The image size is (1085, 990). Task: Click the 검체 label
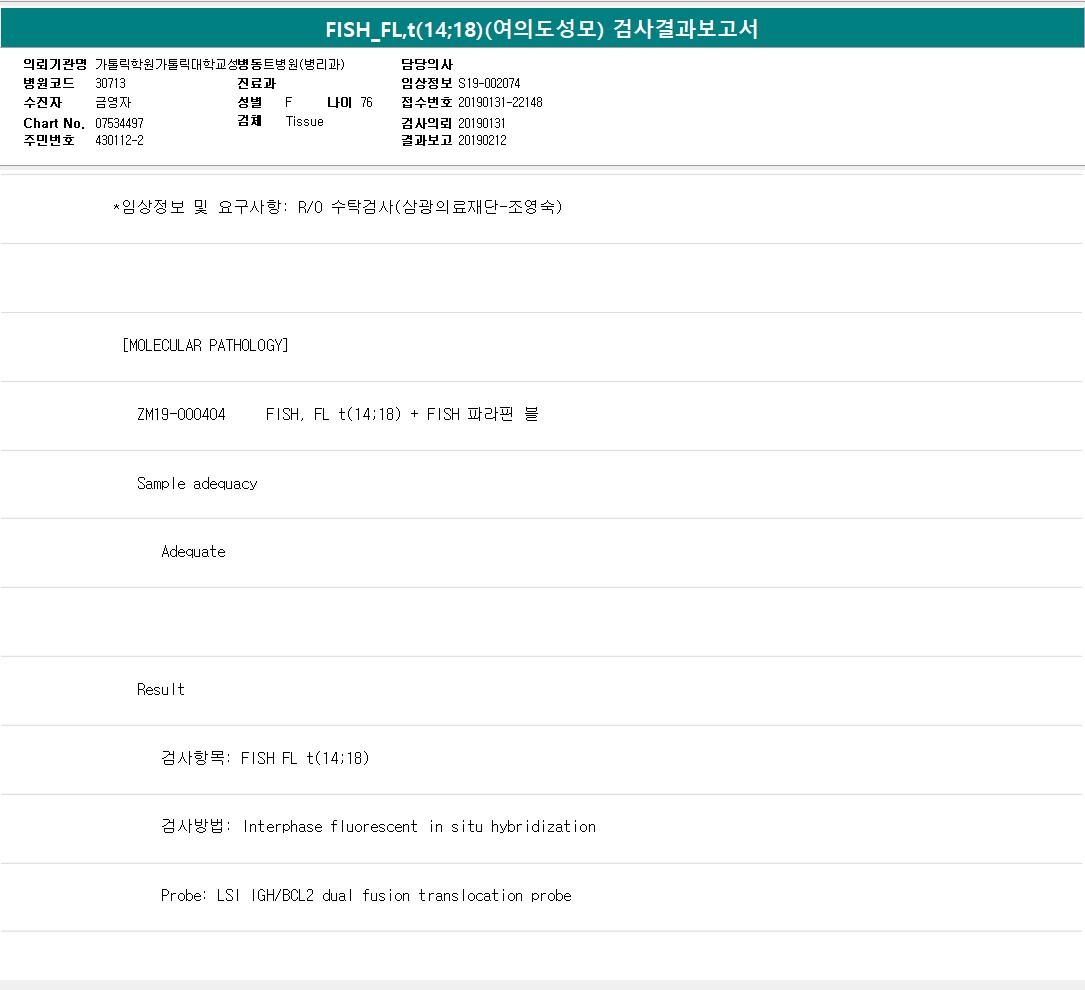250,121
